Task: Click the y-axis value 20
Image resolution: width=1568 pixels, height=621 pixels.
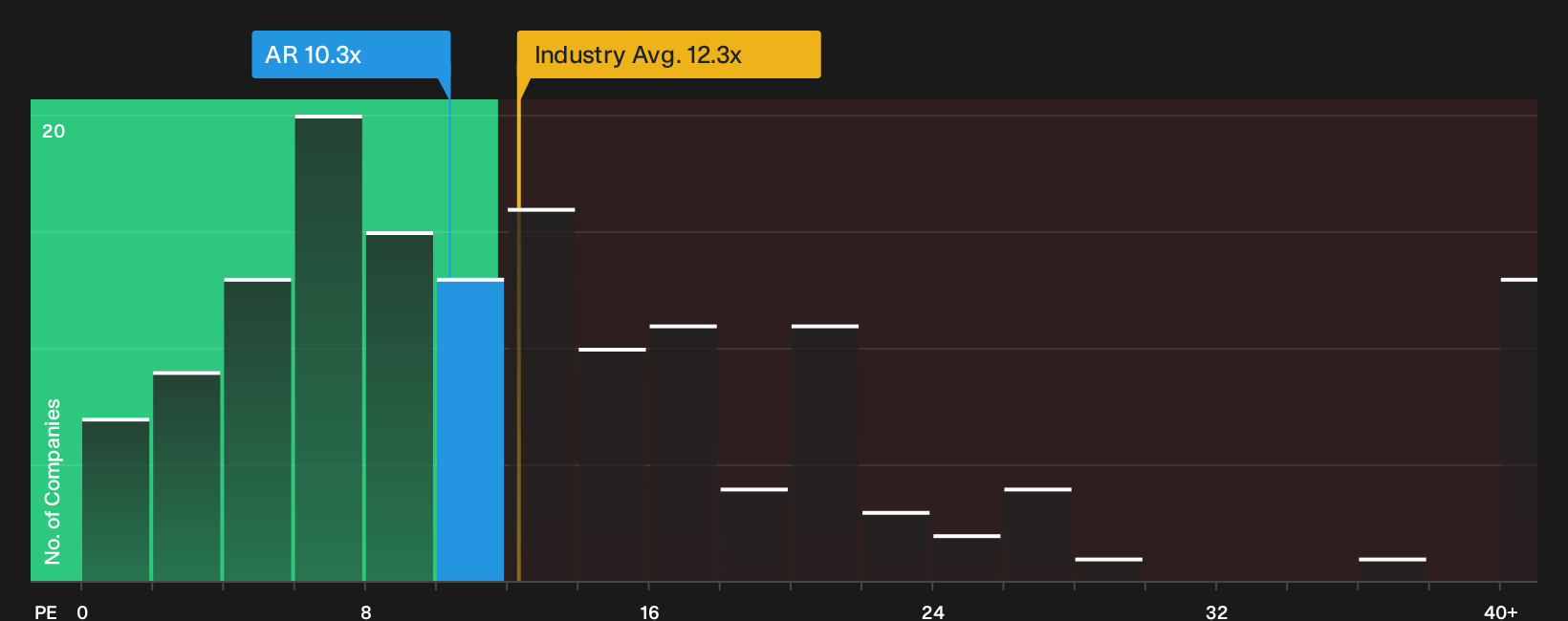Action: point(54,131)
